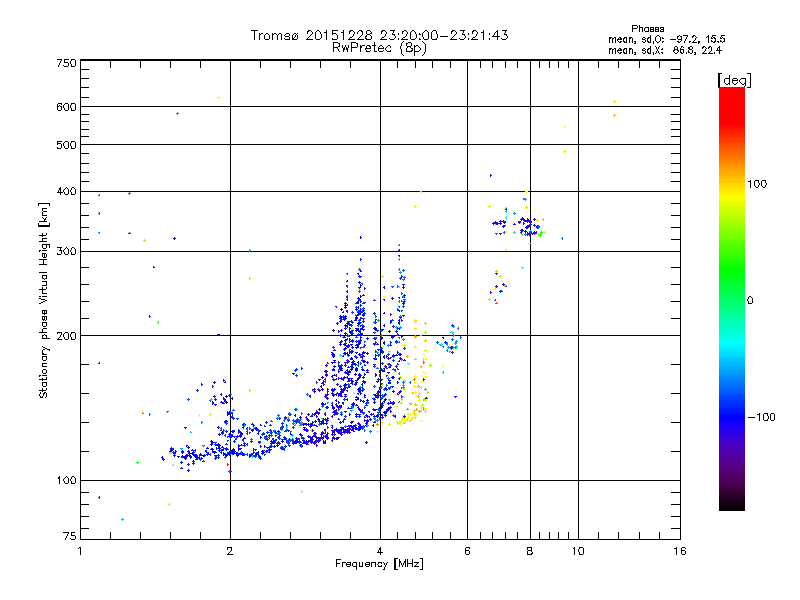This screenshot has height=600, width=800.
Task: Click the 'Stationary phase Virtual Height [km]' axis label
Action: pyautogui.click(x=44, y=301)
